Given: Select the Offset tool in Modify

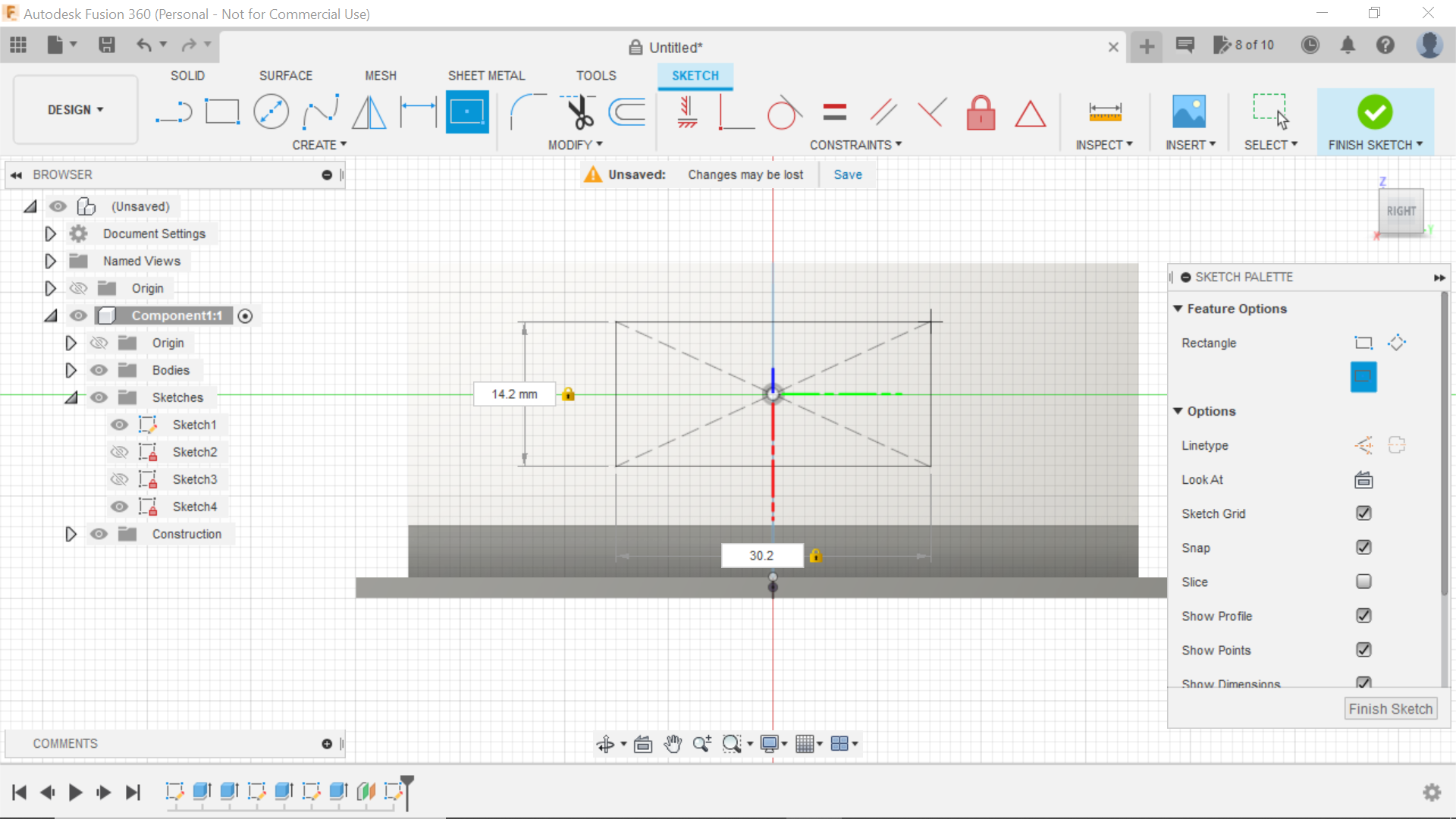Looking at the screenshot, I should [x=626, y=111].
